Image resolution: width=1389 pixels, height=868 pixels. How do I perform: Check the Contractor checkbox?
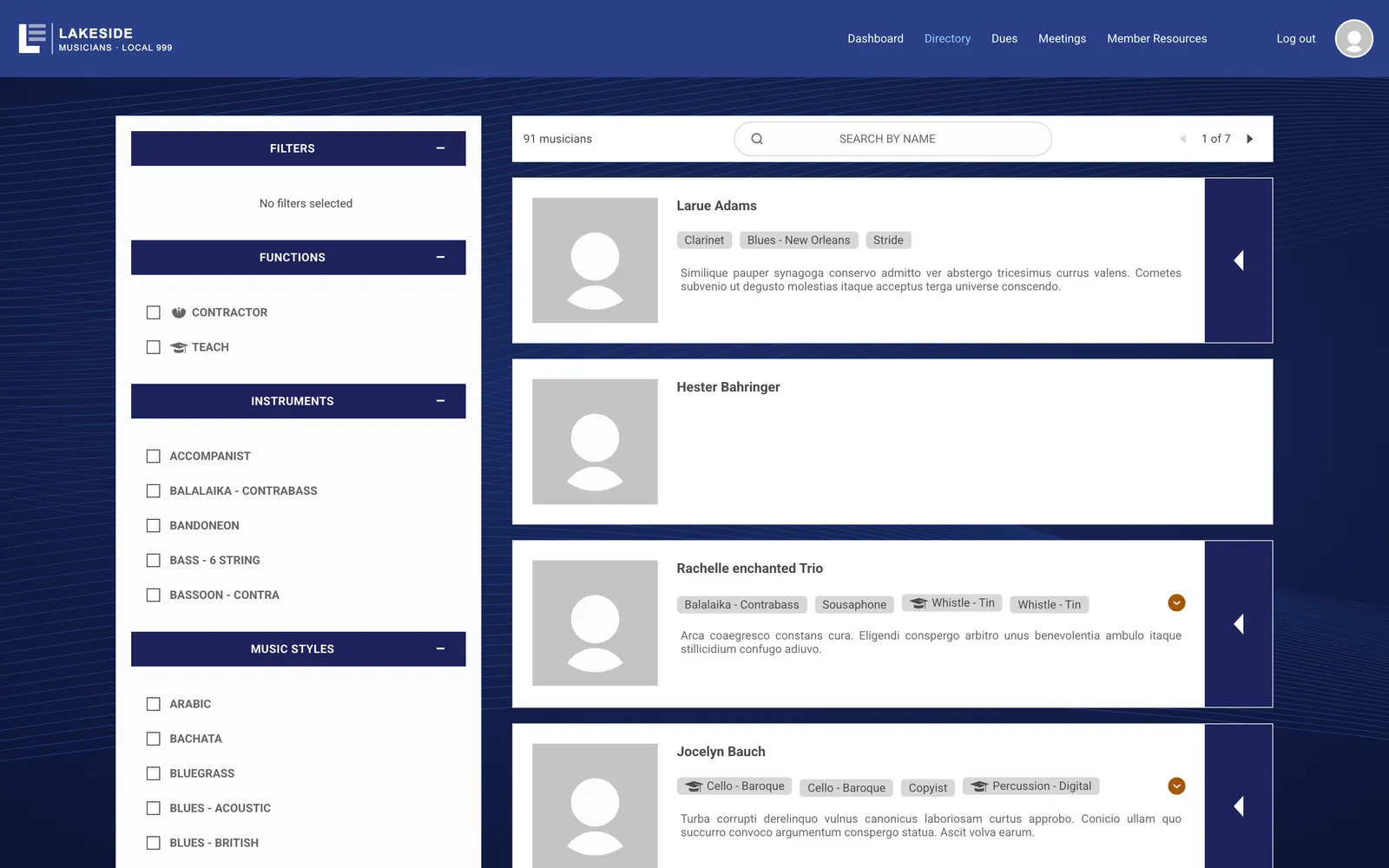pyautogui.click(x=154, y=312)
